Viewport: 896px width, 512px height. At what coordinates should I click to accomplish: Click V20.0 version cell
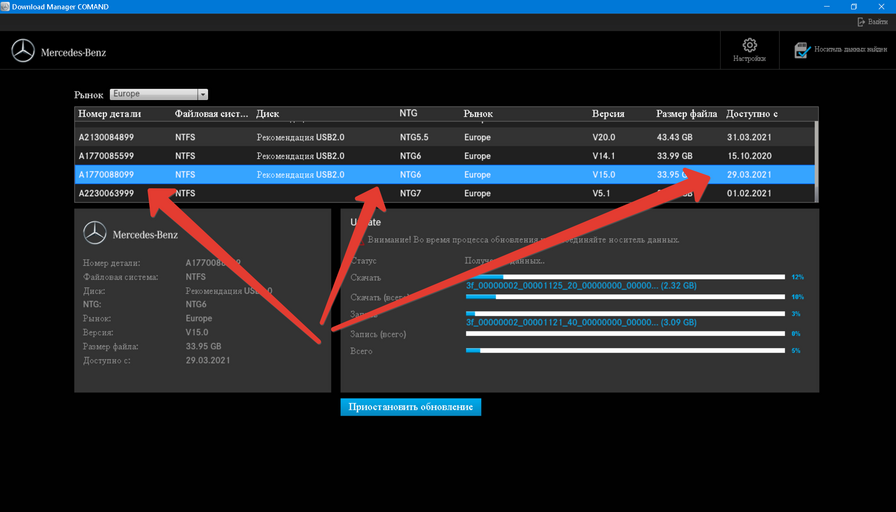point(603,137)
